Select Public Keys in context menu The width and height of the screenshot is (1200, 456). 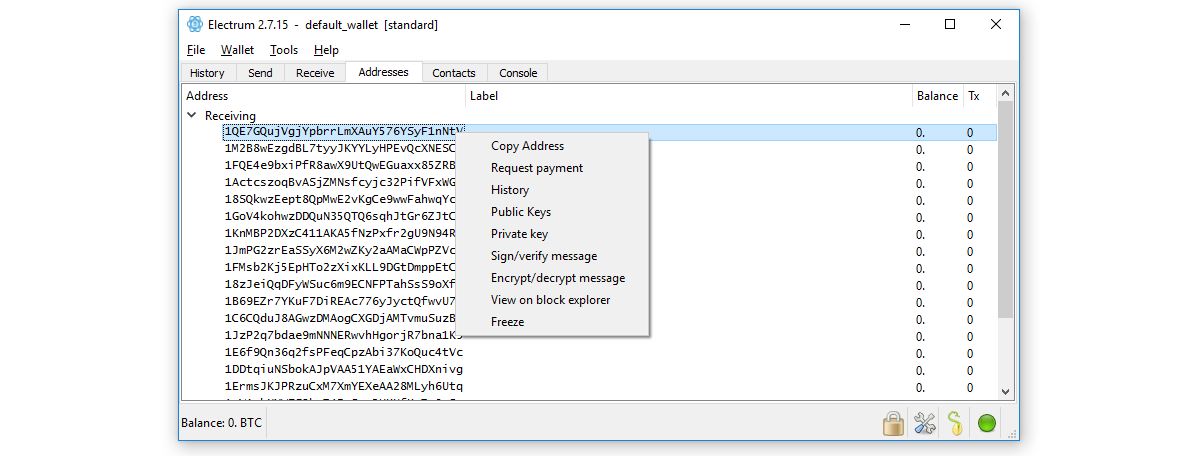point(552,212)
